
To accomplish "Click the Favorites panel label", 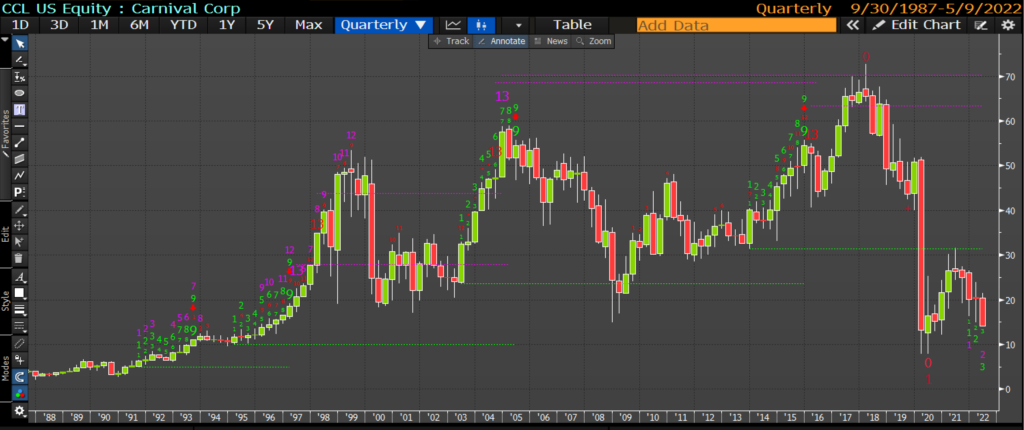I will click(x=6, y=127).
